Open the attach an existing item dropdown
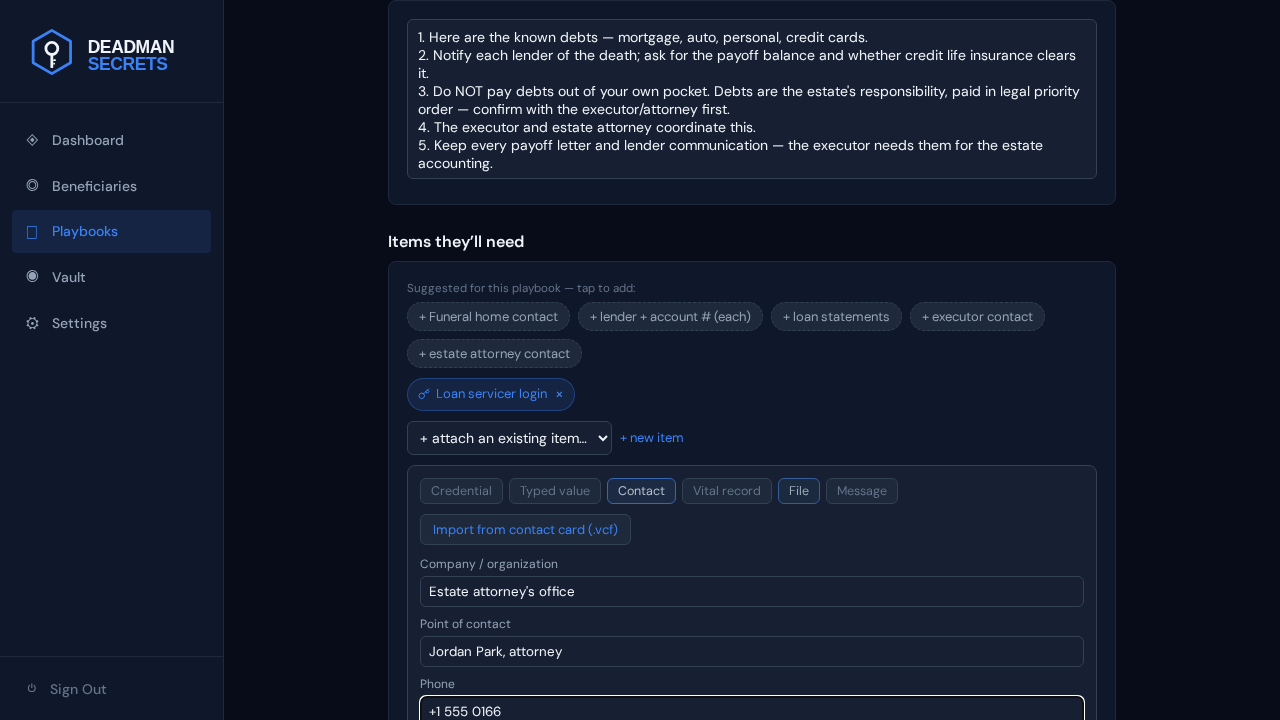Image resolution: width=1280 pixels, height=720 pixels. (x=509, y=438)
